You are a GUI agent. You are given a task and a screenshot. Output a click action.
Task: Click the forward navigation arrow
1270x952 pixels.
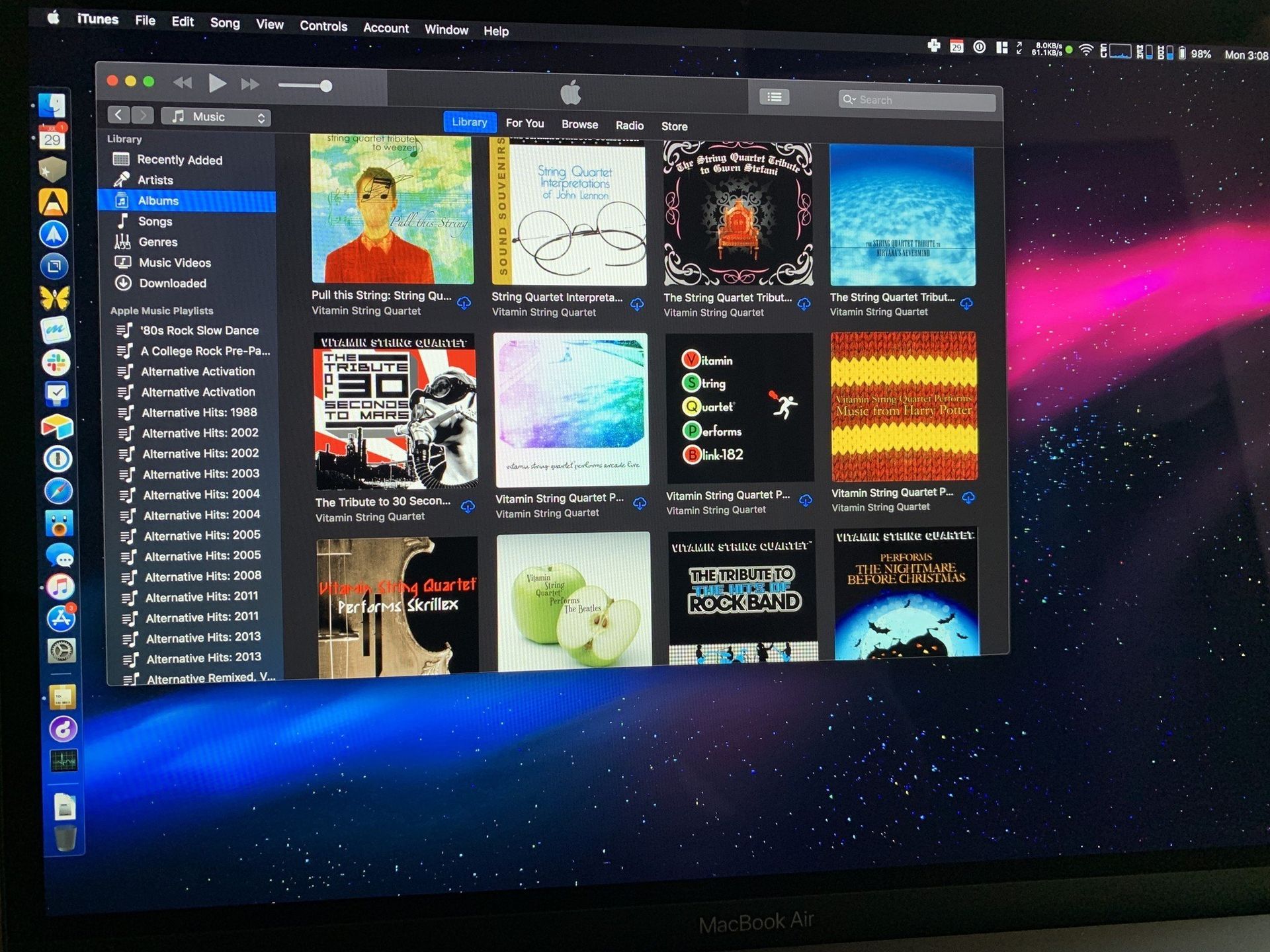[142, 115]
